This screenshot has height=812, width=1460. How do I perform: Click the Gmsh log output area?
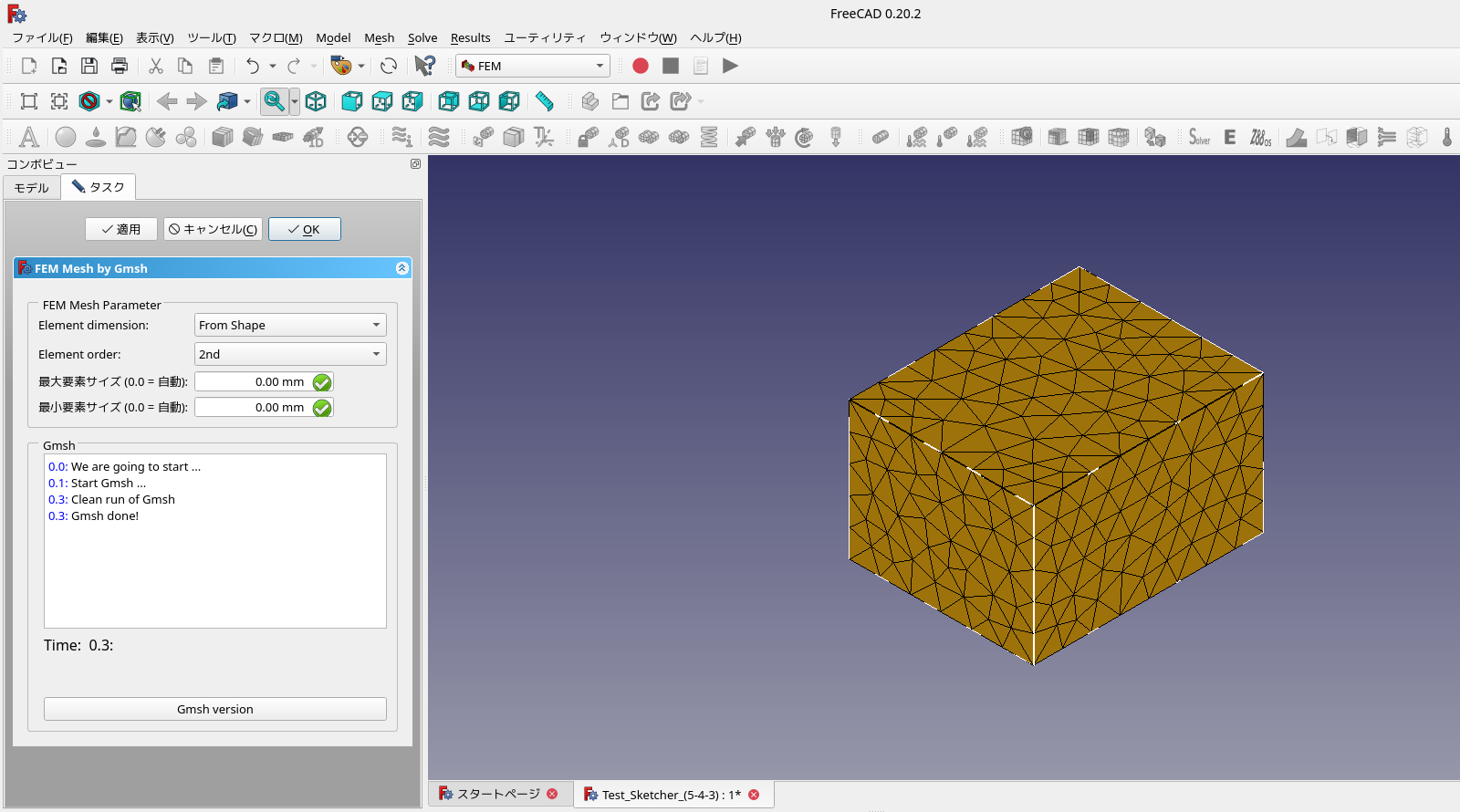pos(215,541)
